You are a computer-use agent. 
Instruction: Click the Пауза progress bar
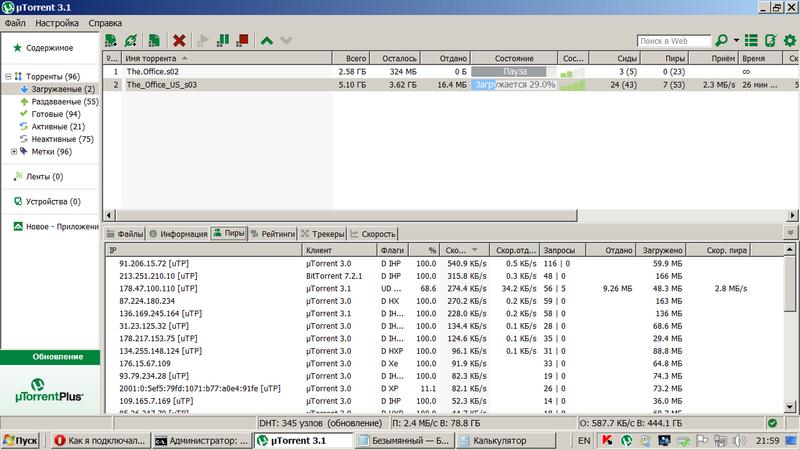point(514,72)
